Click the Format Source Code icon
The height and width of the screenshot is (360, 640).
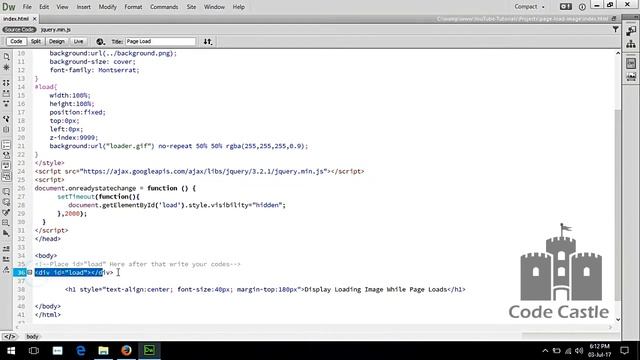[x=6, y=270]
